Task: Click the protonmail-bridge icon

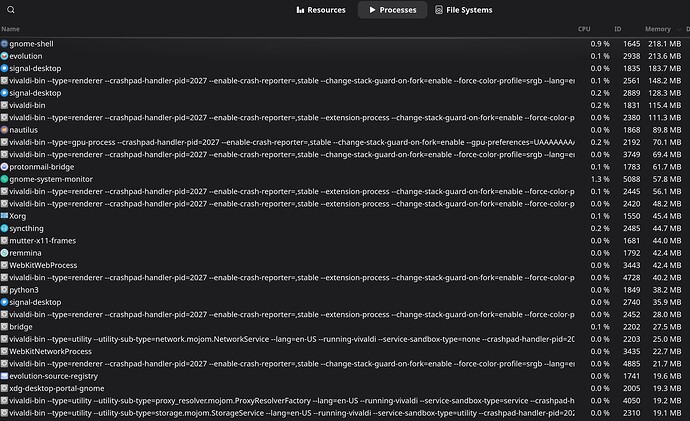Action: pyautogui.click(x=4, y=167)
